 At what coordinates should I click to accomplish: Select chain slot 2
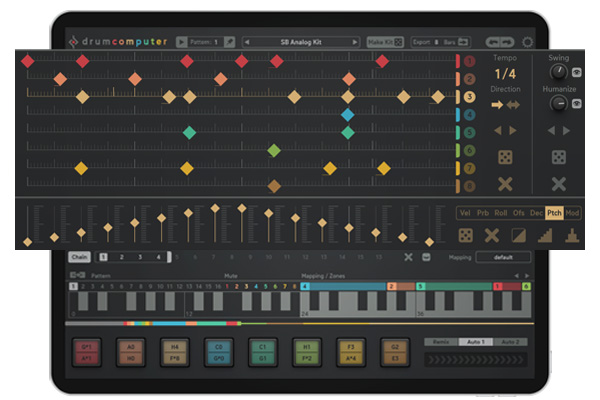121,257
